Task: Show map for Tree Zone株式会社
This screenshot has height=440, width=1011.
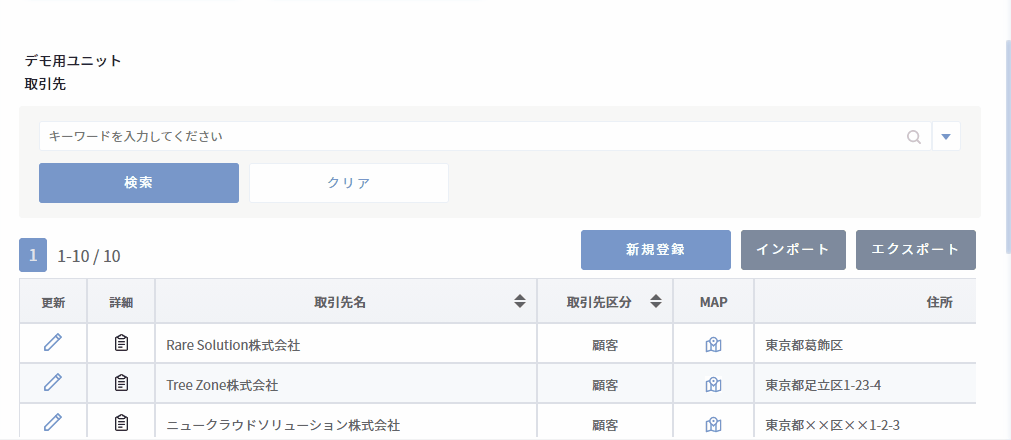Action: (713, 385)
